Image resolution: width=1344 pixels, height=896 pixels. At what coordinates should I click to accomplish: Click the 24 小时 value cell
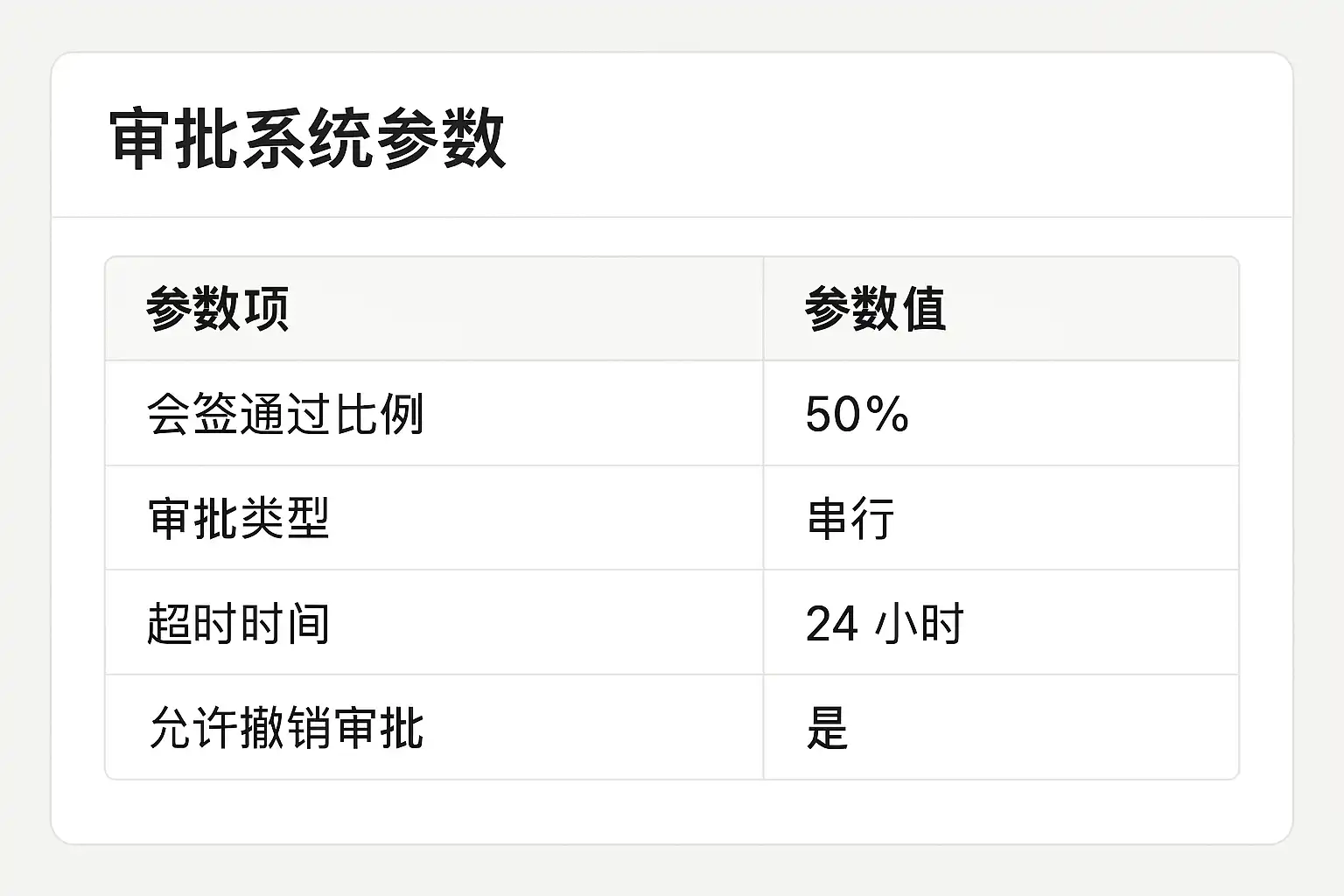(x=884, y=623)
